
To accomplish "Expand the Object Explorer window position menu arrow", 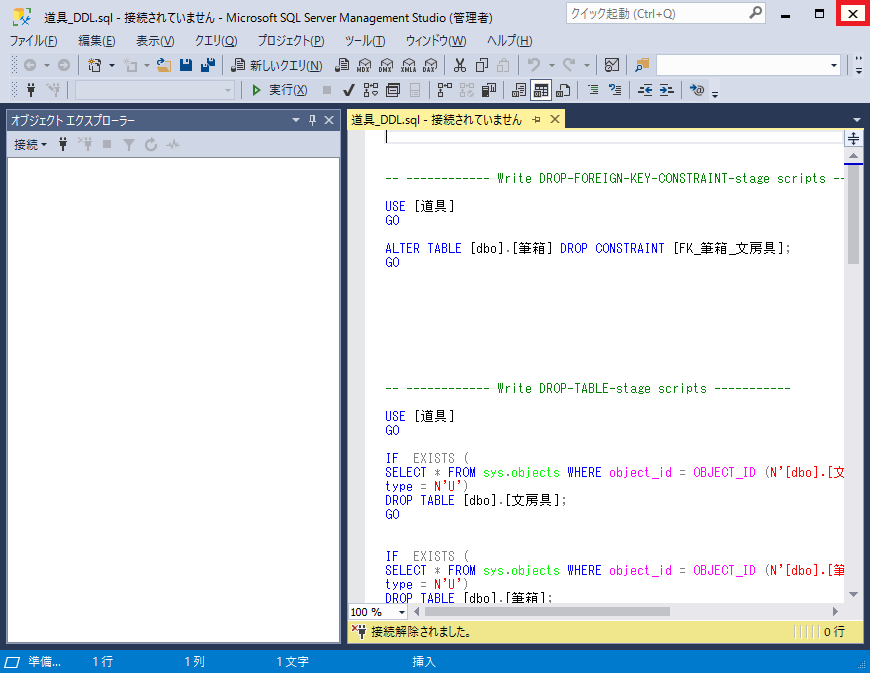I will 295,120.
